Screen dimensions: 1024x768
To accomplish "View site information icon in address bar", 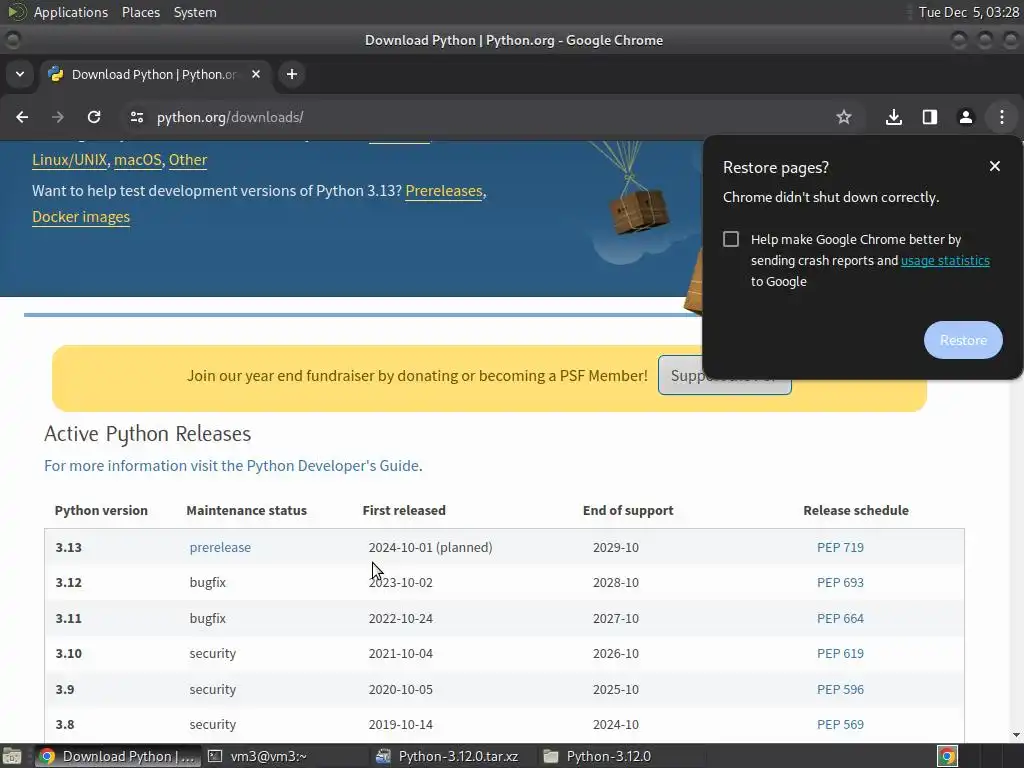I will point(136,117).
